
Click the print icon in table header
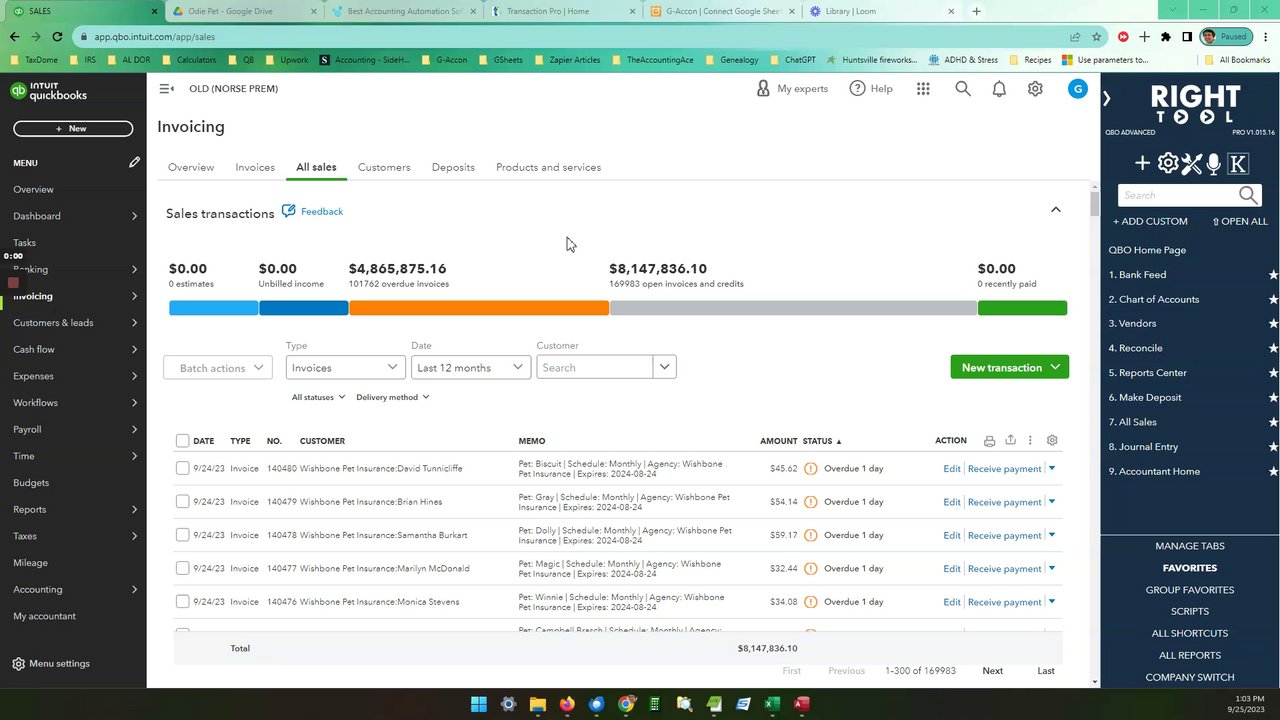tap(989, 441)
